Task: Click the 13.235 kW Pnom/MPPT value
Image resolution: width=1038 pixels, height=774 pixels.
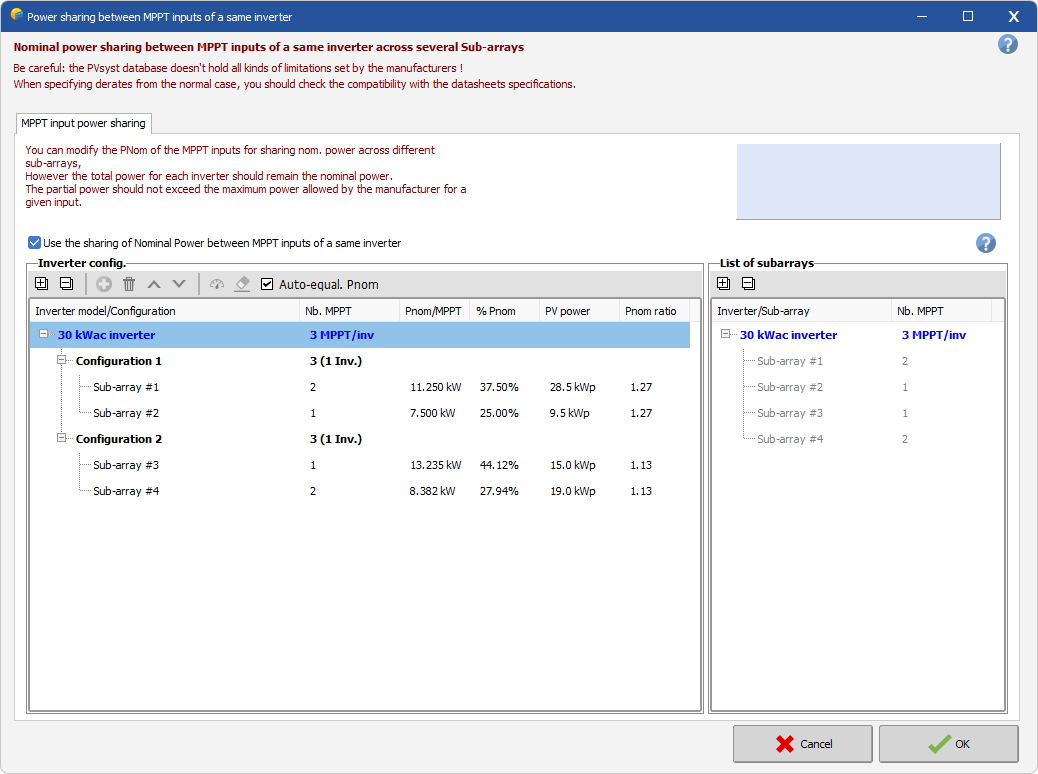Action: tap(436, 465)
